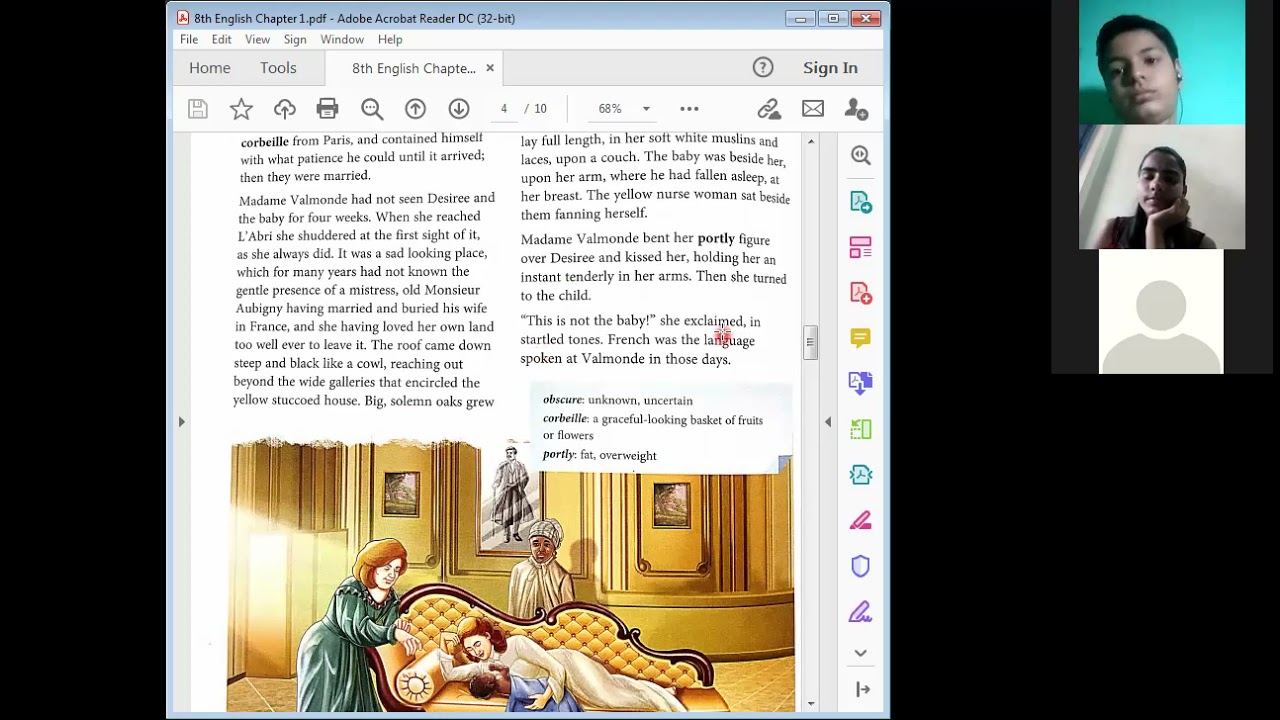This screenshot has height=720, width=1280.
Task: Open the Sign menu
Action: (295, 39)
